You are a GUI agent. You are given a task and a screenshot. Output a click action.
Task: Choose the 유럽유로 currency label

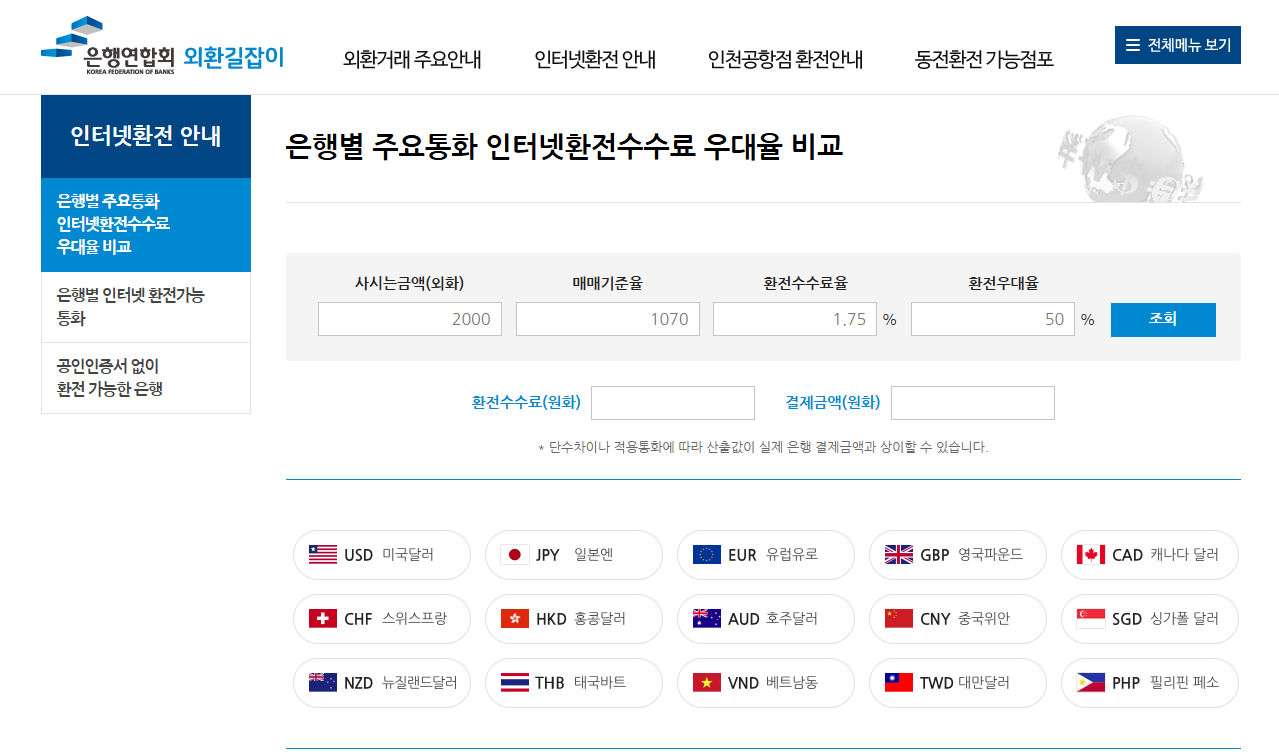point(792,555)
